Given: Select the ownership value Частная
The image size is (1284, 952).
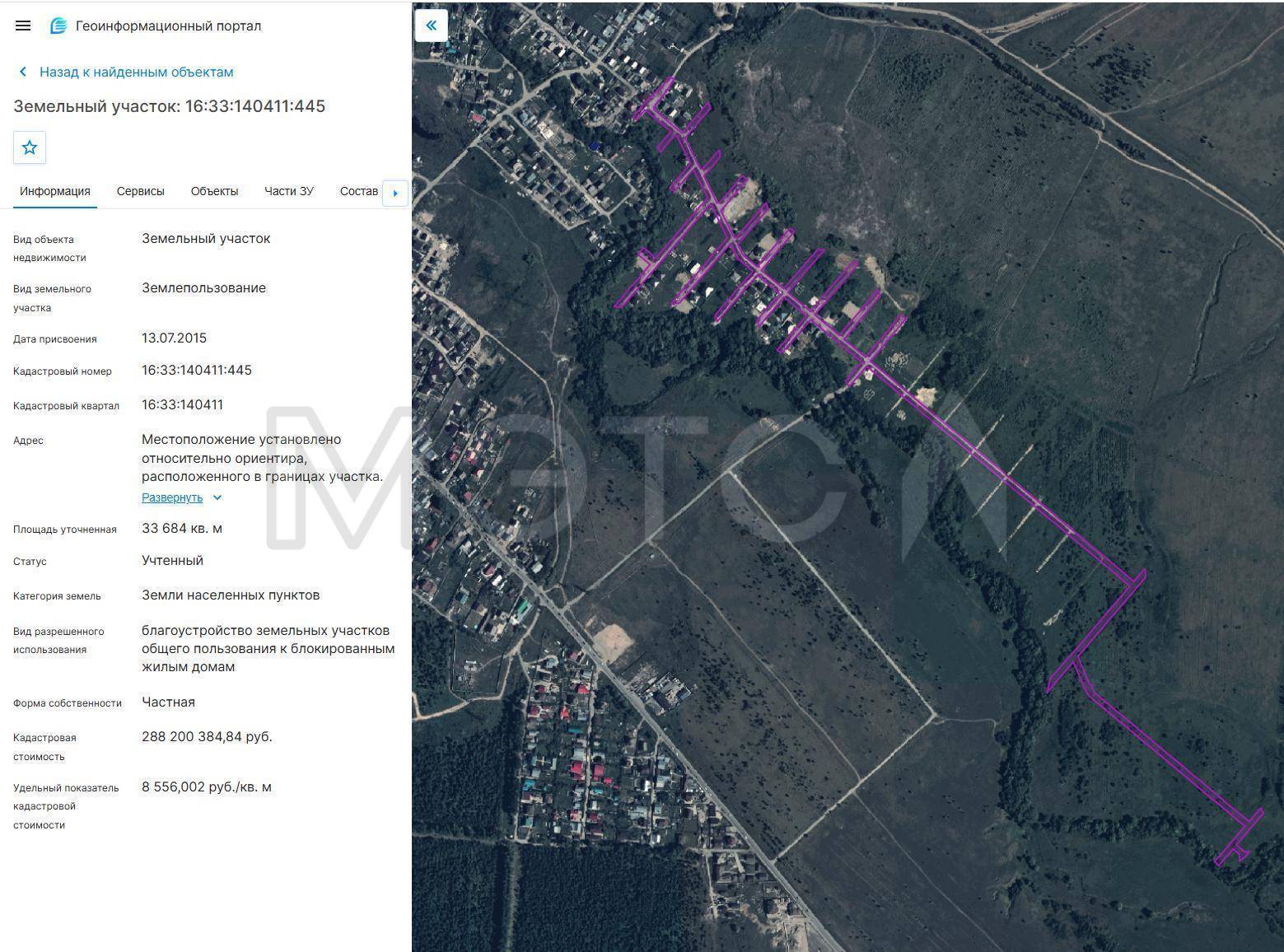Looking at the screenshot, I should tap(169, 702).
